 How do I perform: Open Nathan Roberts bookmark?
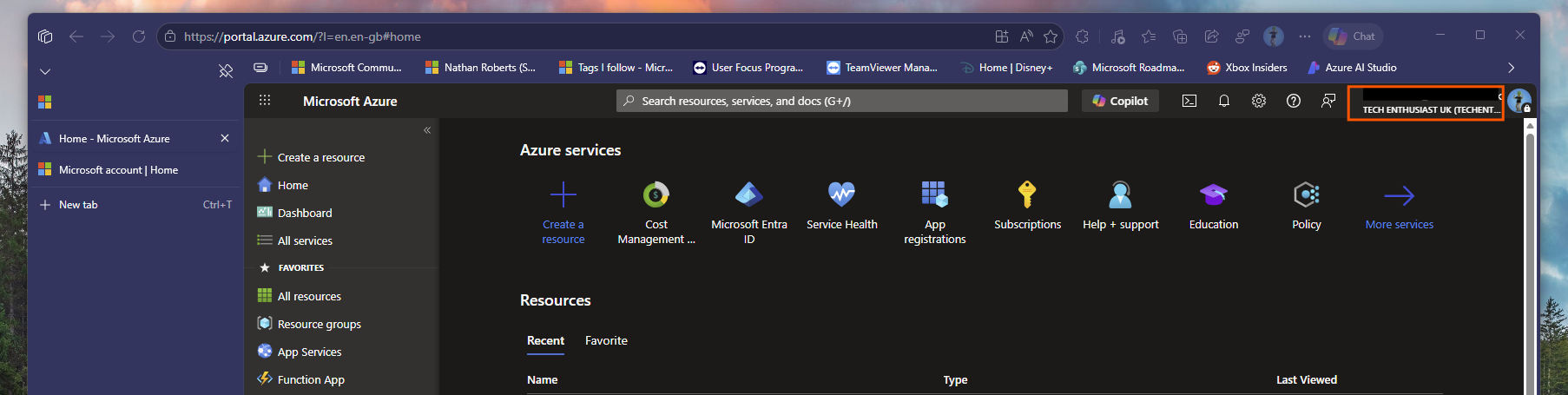click(x=480, y=68)
